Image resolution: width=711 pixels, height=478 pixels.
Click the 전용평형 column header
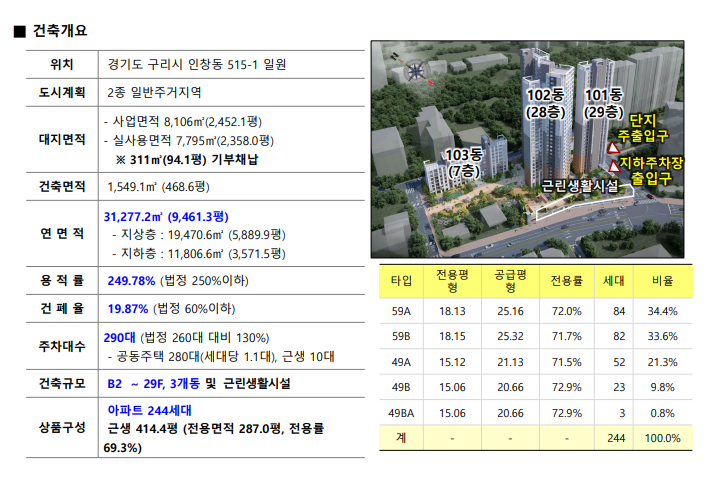click(x=452, y=281)
